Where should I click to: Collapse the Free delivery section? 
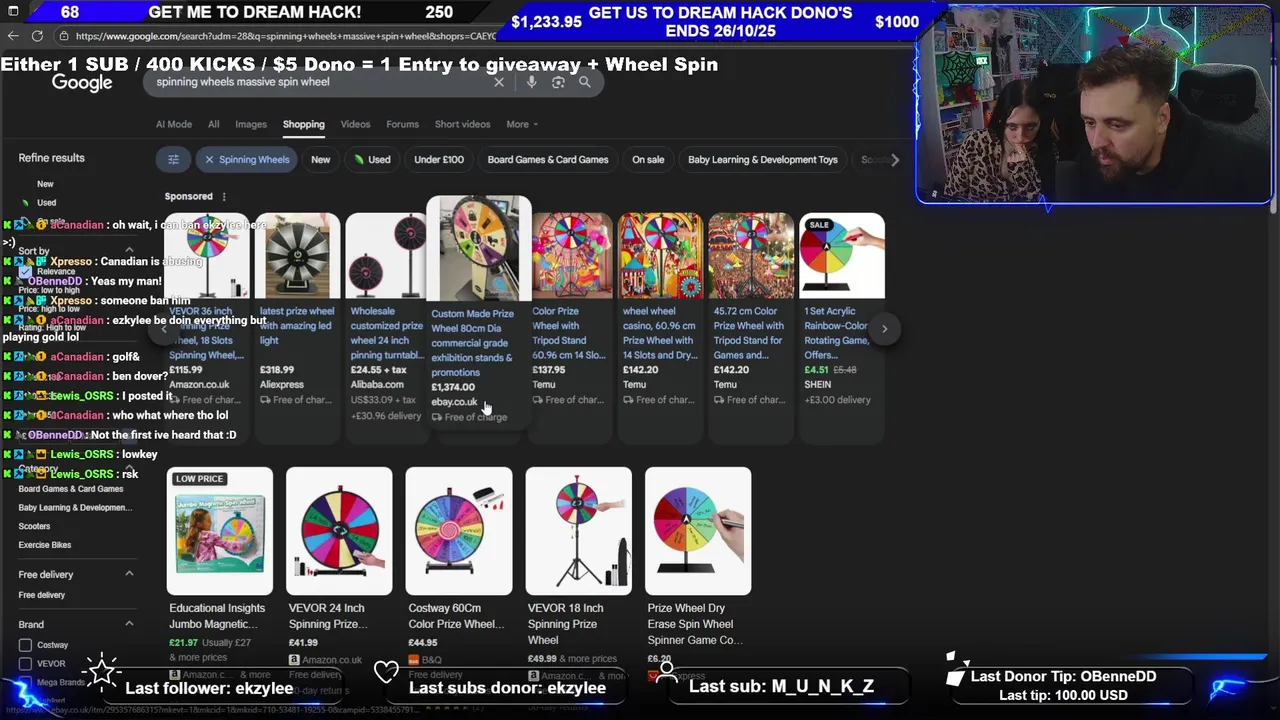129,574
